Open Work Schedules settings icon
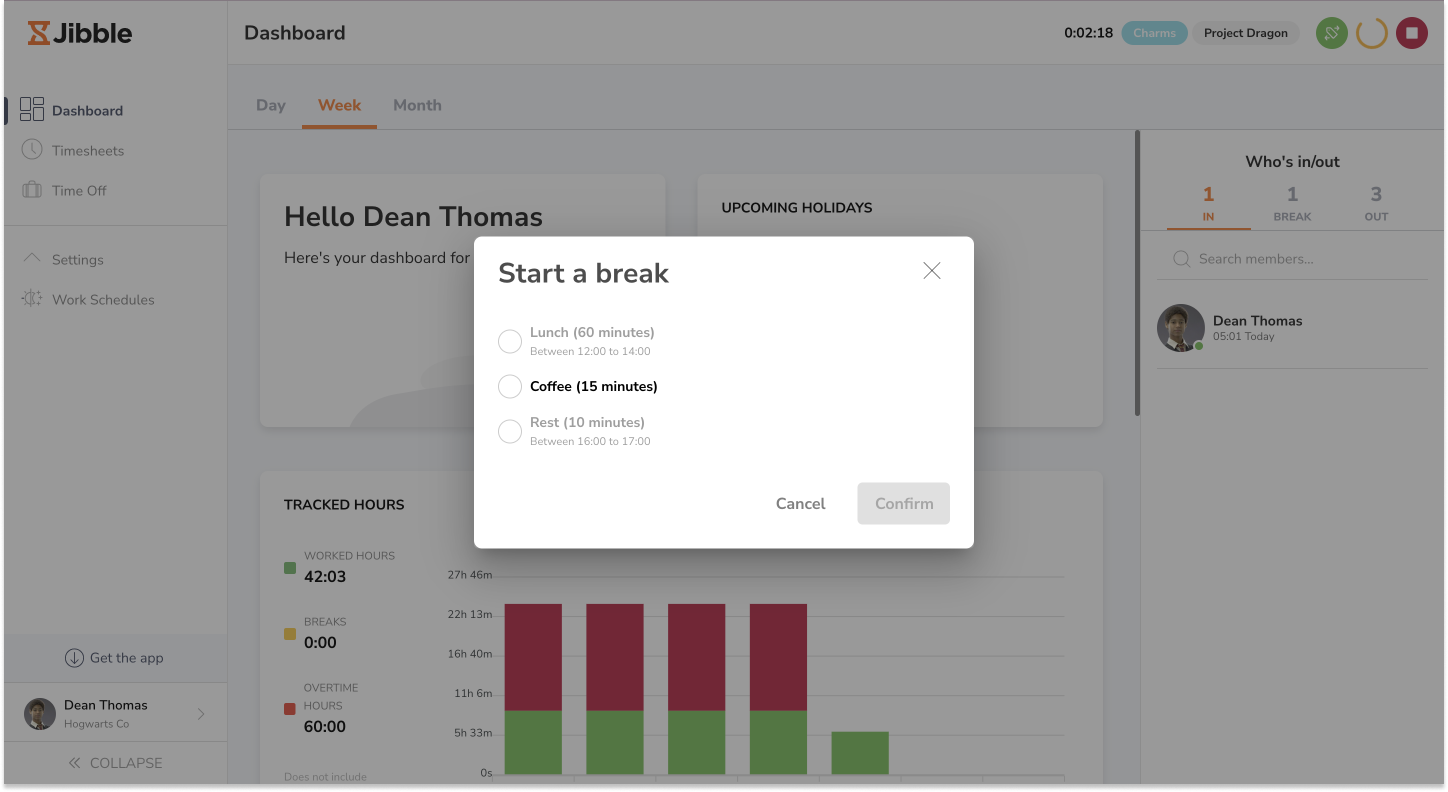The image size is (1448, 792). 33,299
